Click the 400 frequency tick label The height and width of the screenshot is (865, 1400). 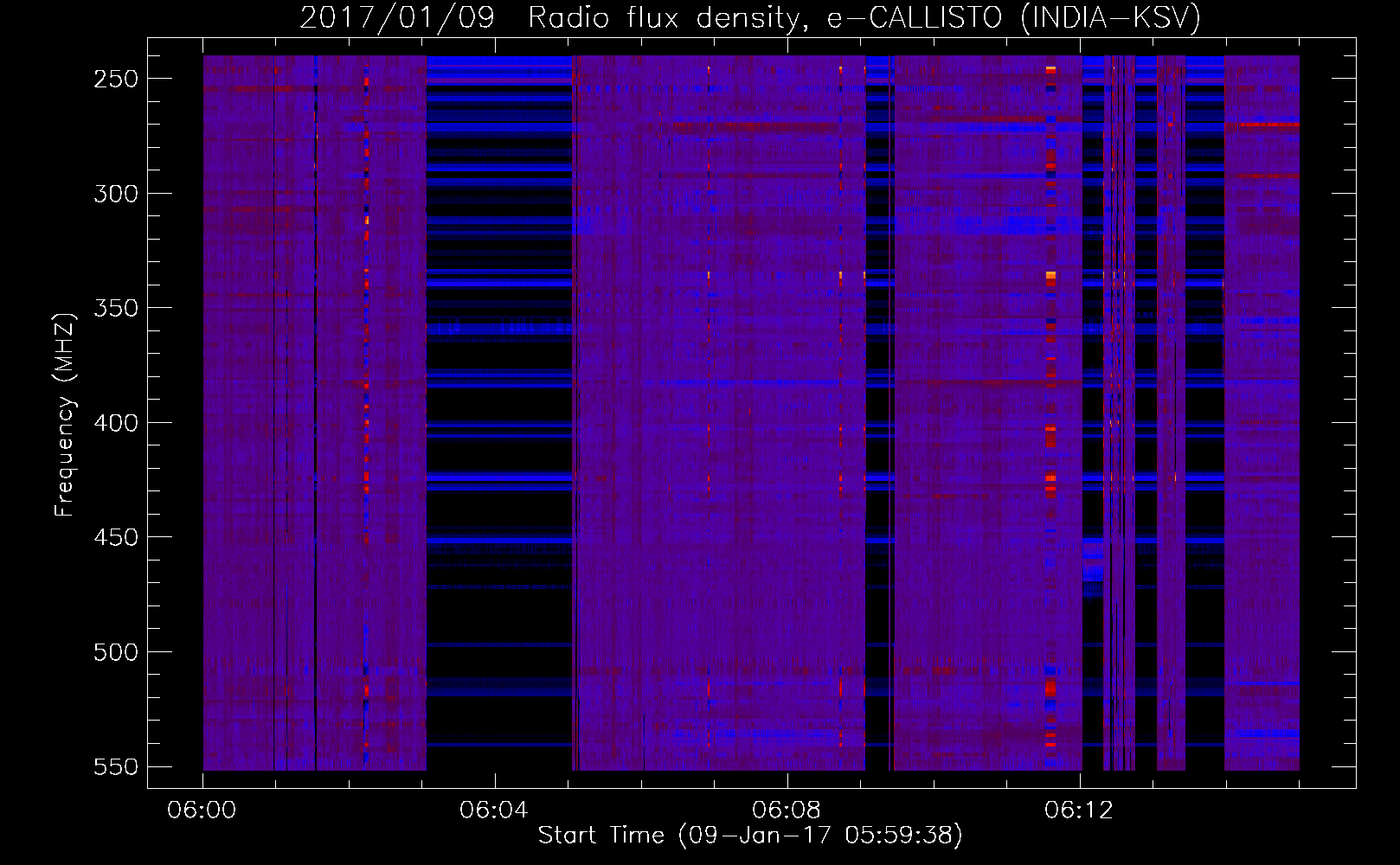(116, 423)
